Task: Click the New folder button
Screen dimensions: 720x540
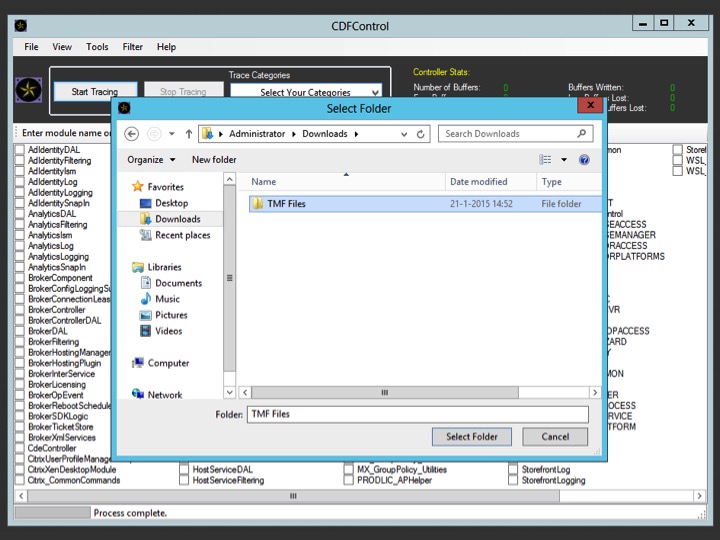Action: [214, 160]
